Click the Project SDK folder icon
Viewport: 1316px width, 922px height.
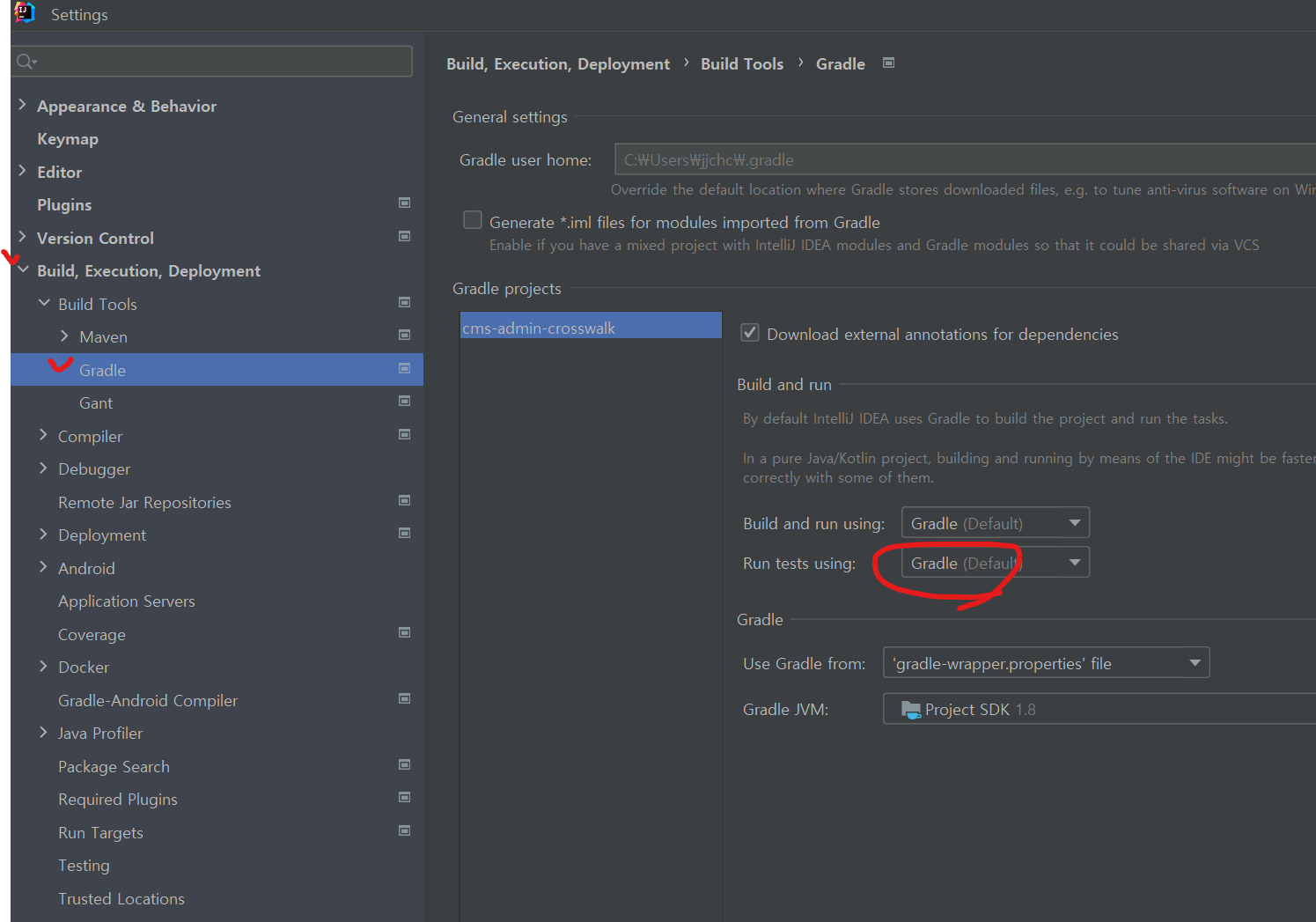pos(911,710)
